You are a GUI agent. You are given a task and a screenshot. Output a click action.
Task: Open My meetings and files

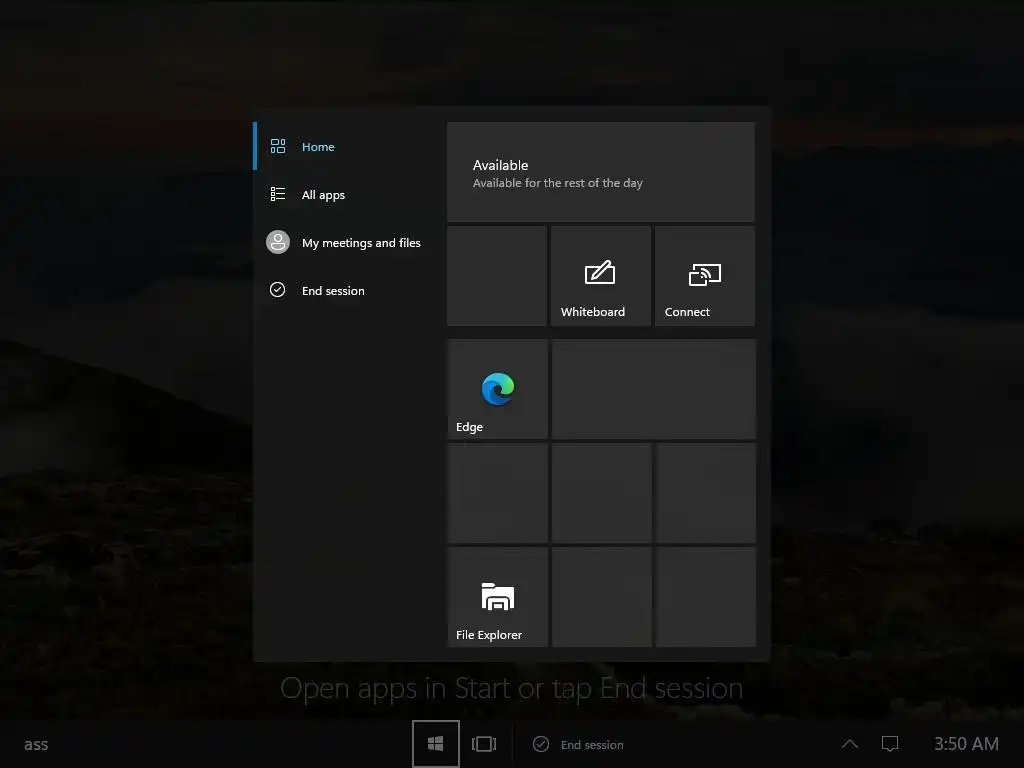tap(350, 242)
